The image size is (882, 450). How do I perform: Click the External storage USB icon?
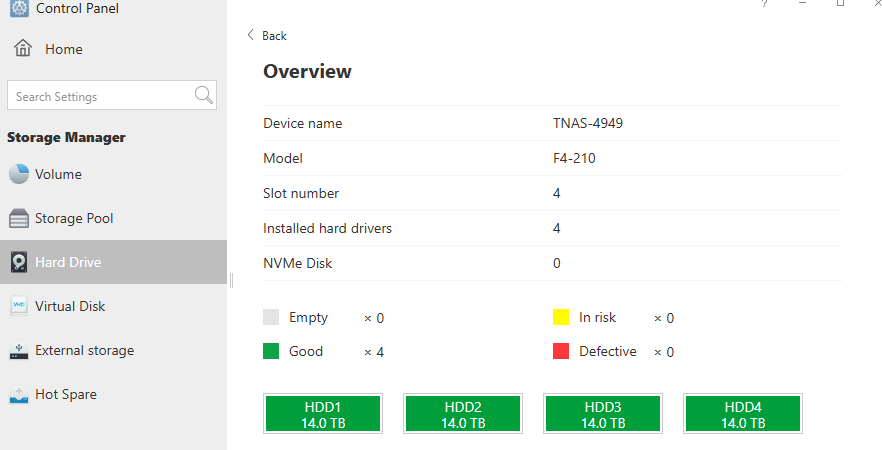click(x=19, y=351)
